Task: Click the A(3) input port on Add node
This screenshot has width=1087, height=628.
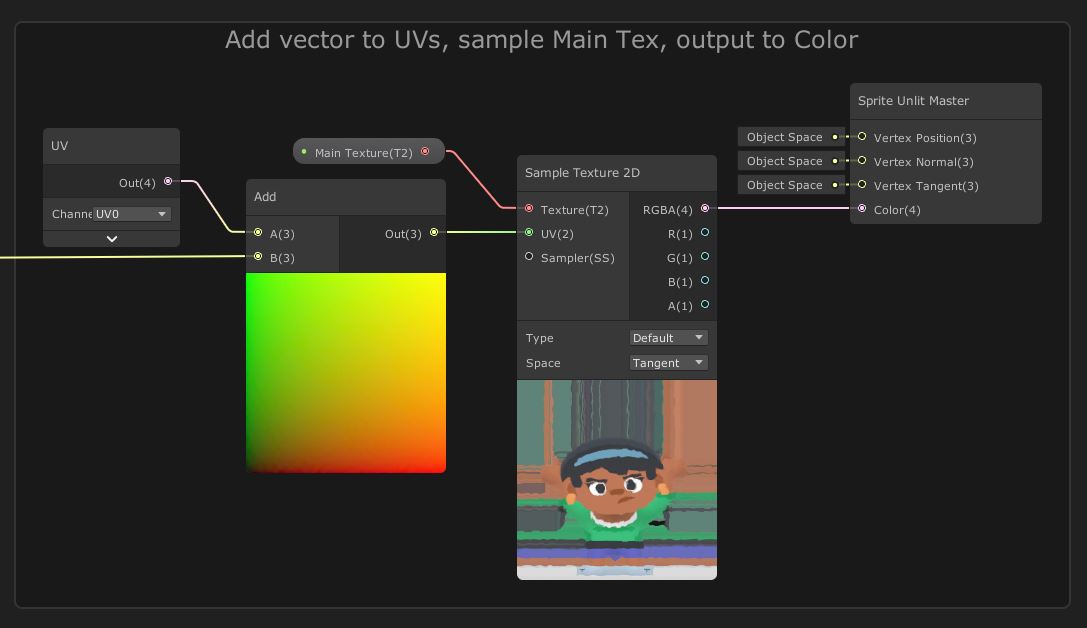Action: 258,233
